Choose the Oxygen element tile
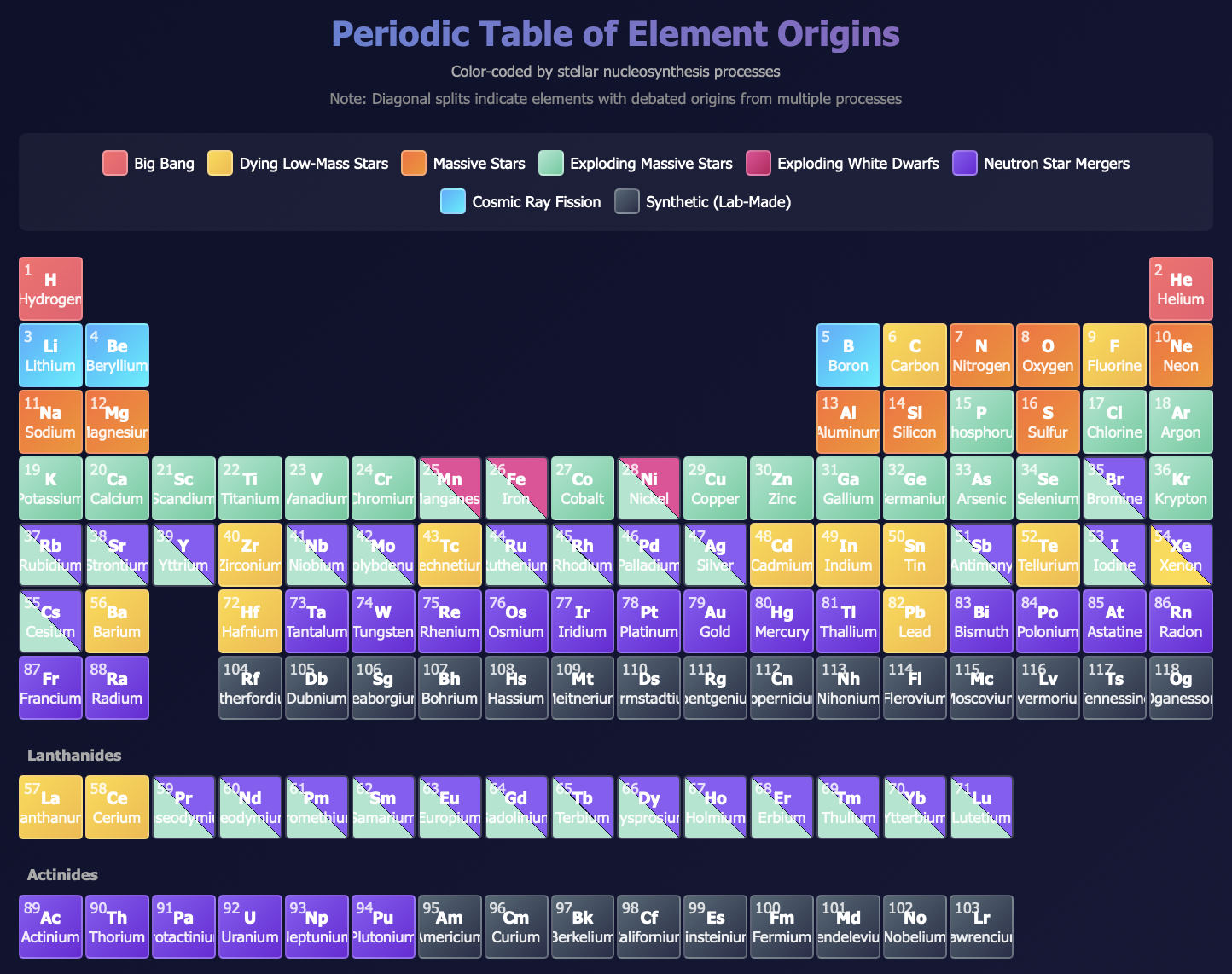This screenshot has width=1232, height=974. tap(1049, 356)
